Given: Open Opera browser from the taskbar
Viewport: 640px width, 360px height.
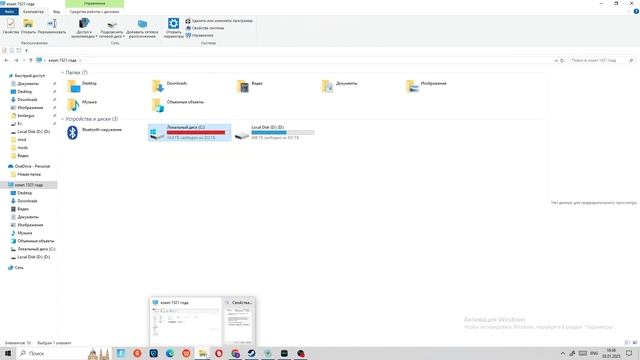Looking at the screenshot, I should [219, 353].
